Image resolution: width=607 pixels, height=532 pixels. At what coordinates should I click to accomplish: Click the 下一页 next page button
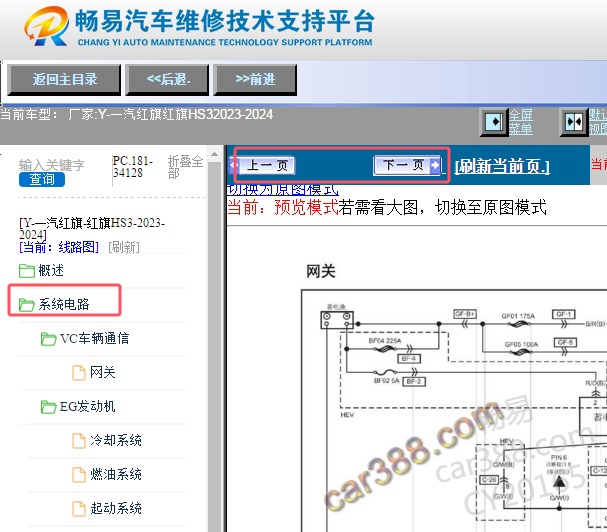(x=407, y=165)
